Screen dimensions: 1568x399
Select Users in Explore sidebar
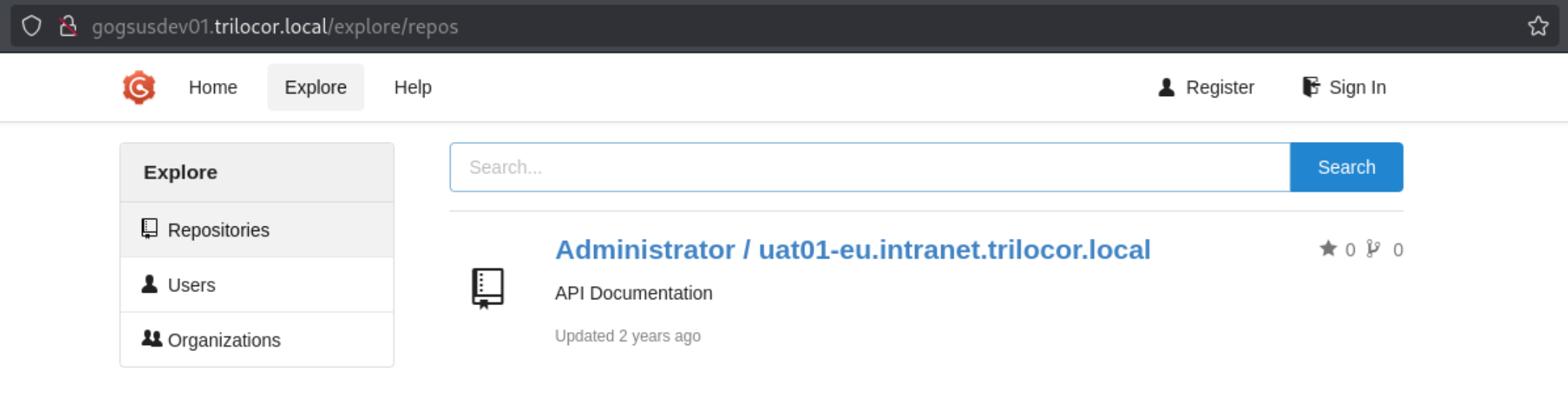(x=257, y=285)
